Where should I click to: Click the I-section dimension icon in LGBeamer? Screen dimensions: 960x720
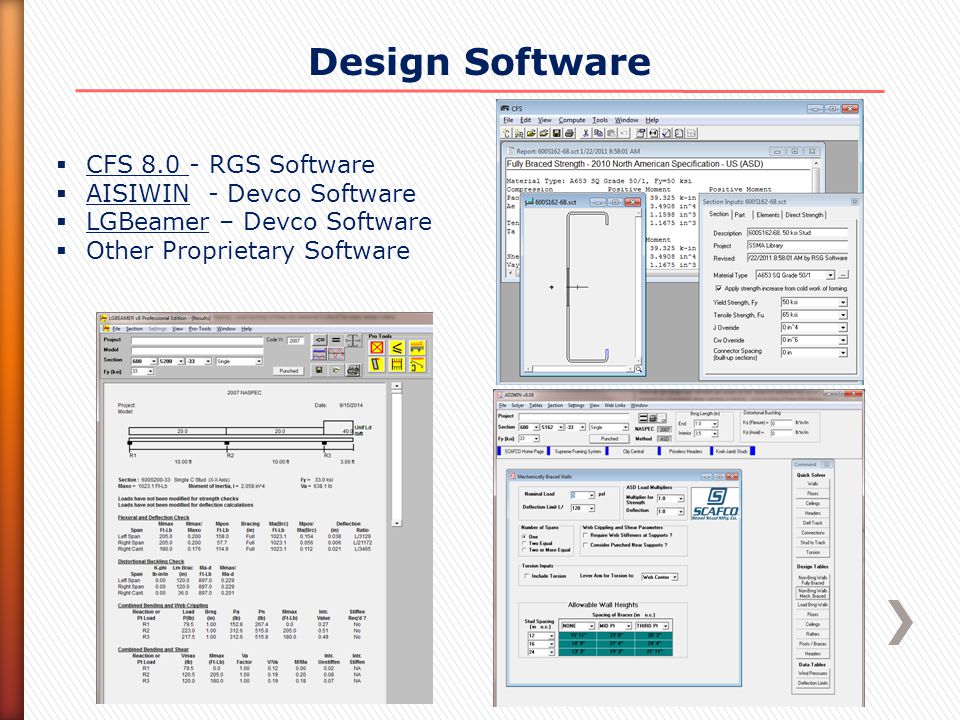click(x=354, y=340)
